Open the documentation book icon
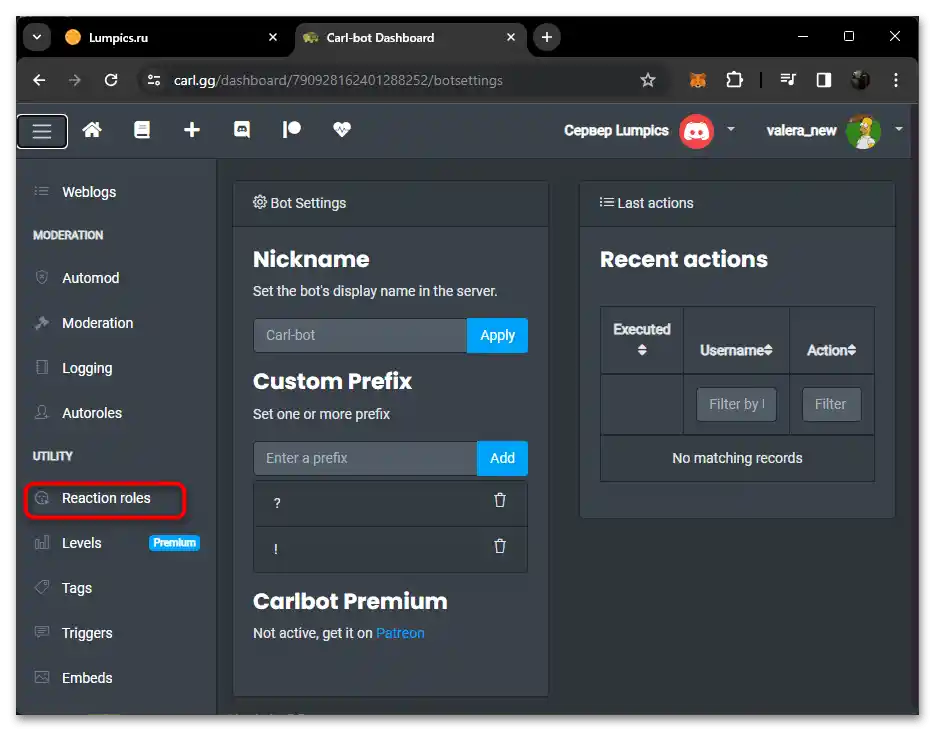This screenshot has width=935, height=731. [x=142, y=129]
